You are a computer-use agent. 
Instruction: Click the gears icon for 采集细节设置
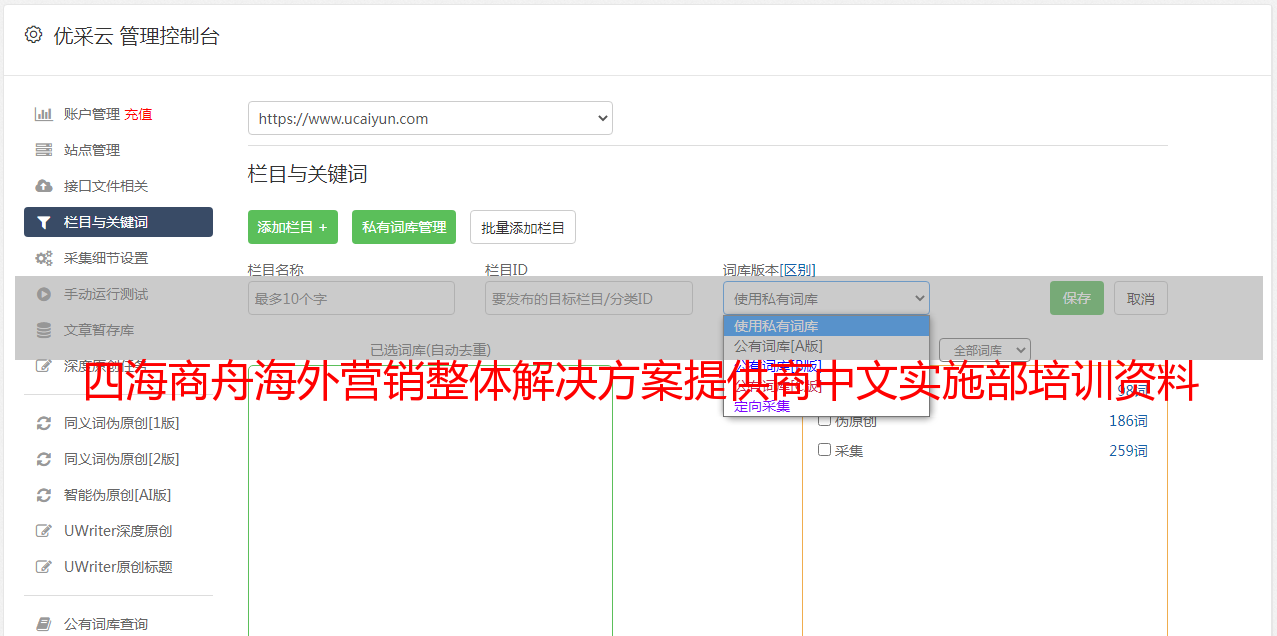coord(44,258)
